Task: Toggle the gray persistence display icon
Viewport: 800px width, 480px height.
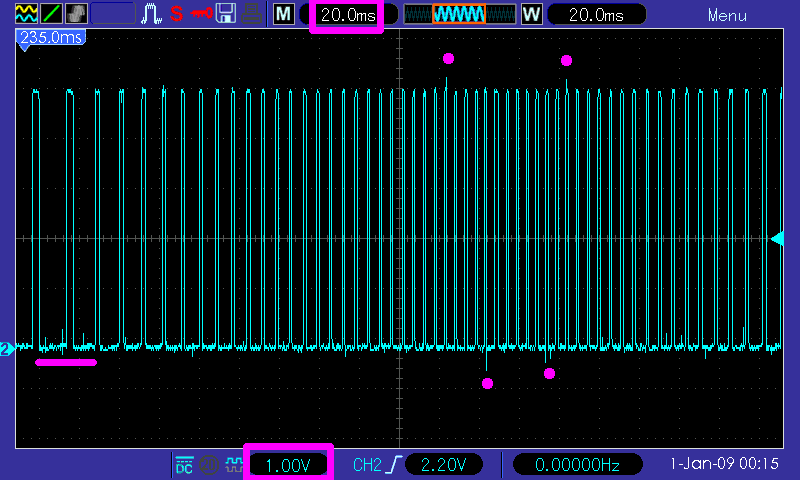Action: point(77,14)
